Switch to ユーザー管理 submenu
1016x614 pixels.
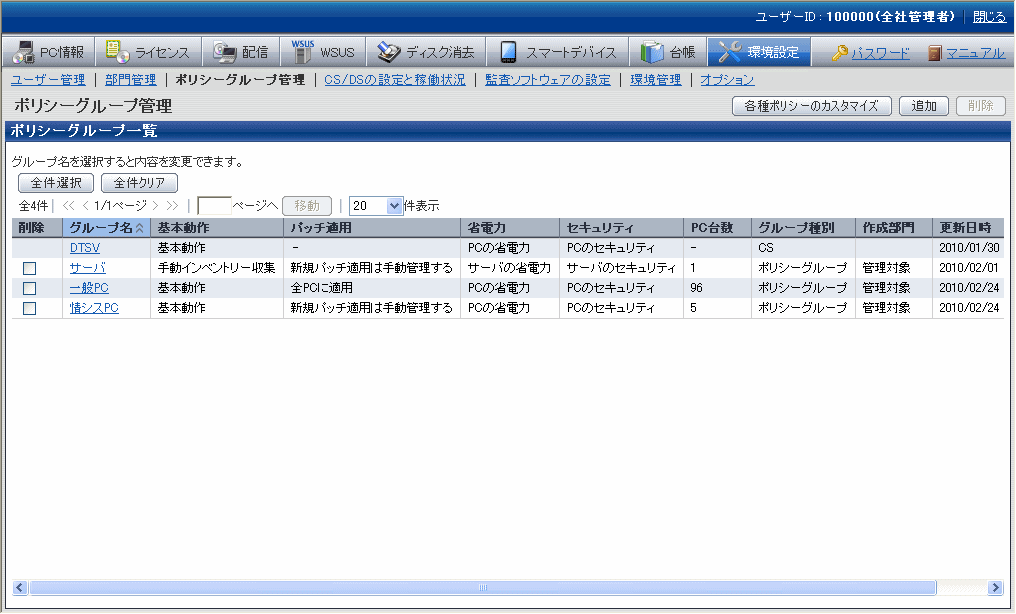[48, 80]
